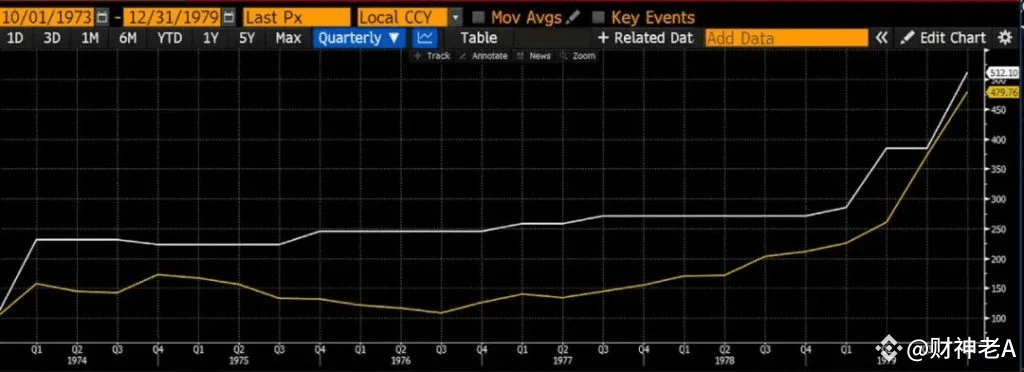
Task: Activate the Annotate tool
Action: 484,56
